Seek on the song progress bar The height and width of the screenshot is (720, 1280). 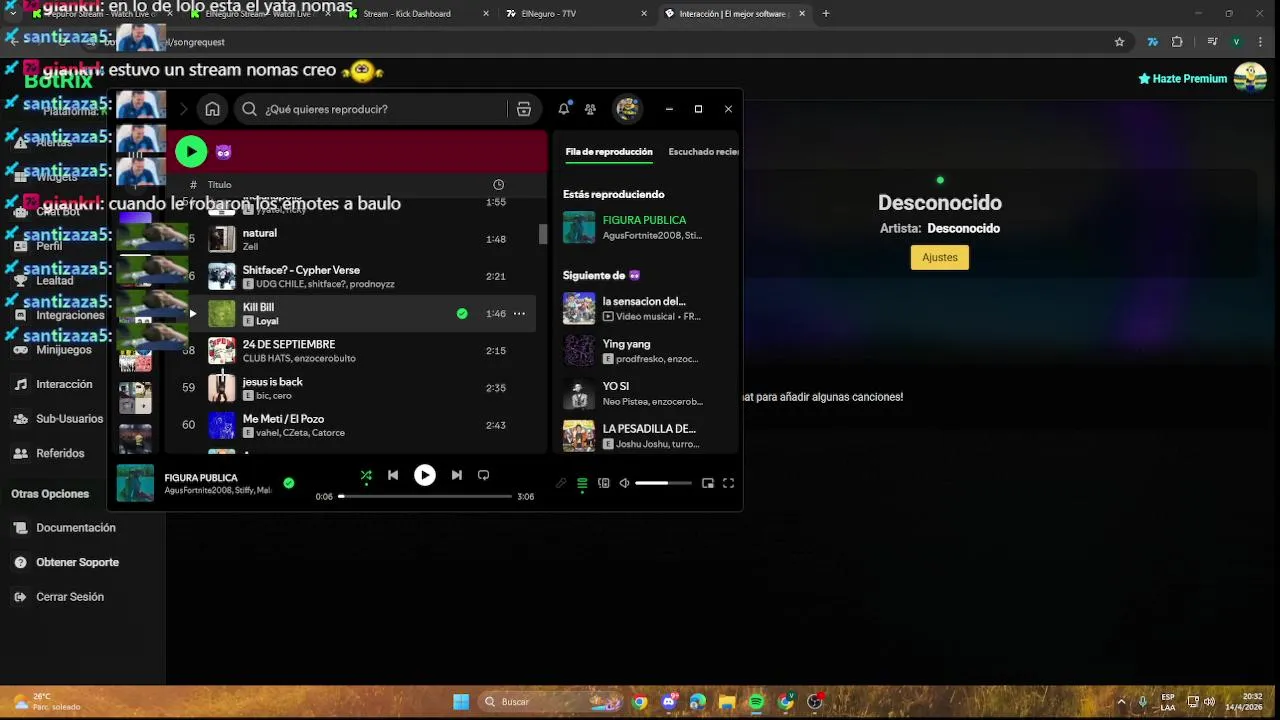pos(425,496)
